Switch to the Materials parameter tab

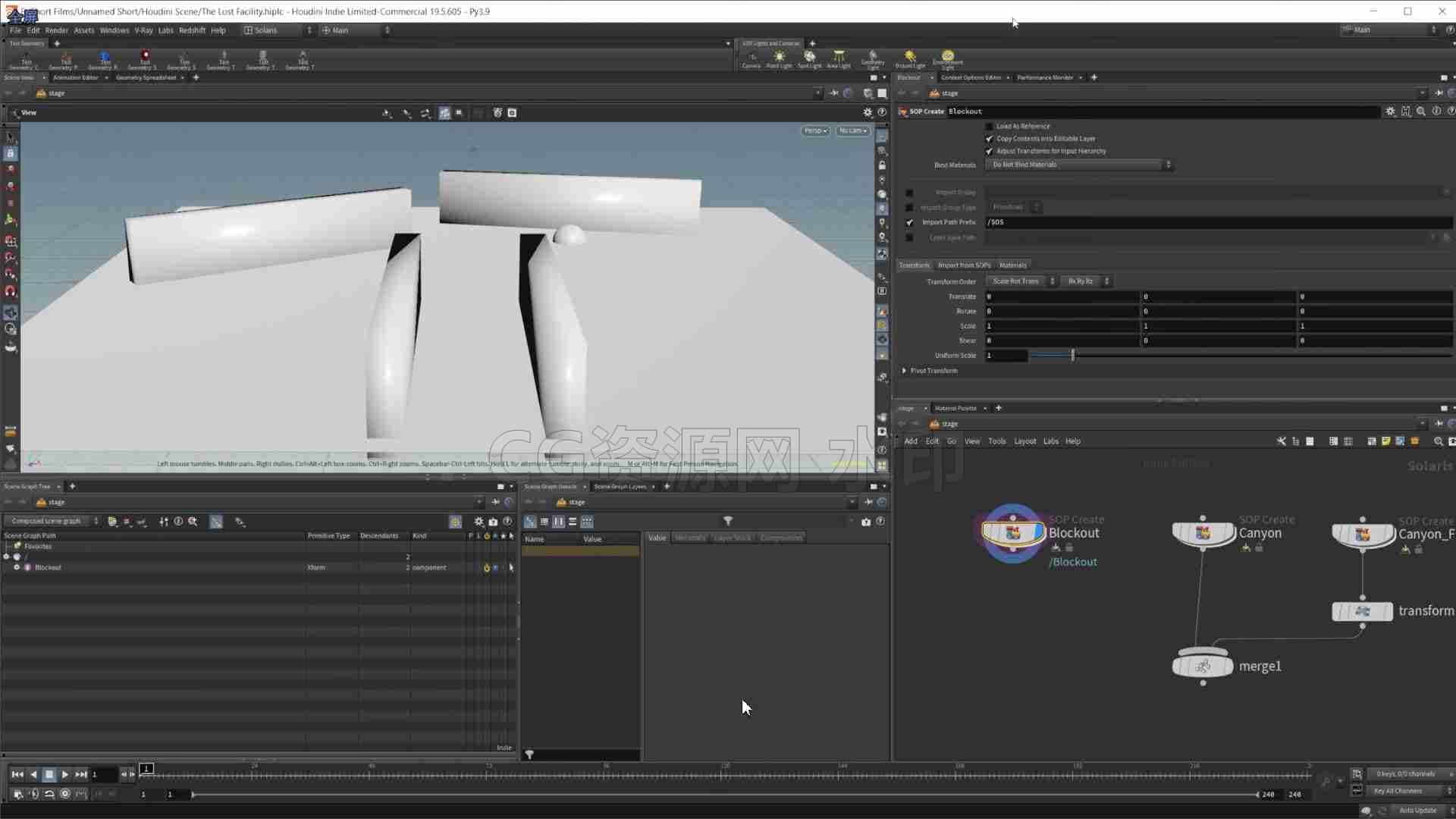(1012, 265)
